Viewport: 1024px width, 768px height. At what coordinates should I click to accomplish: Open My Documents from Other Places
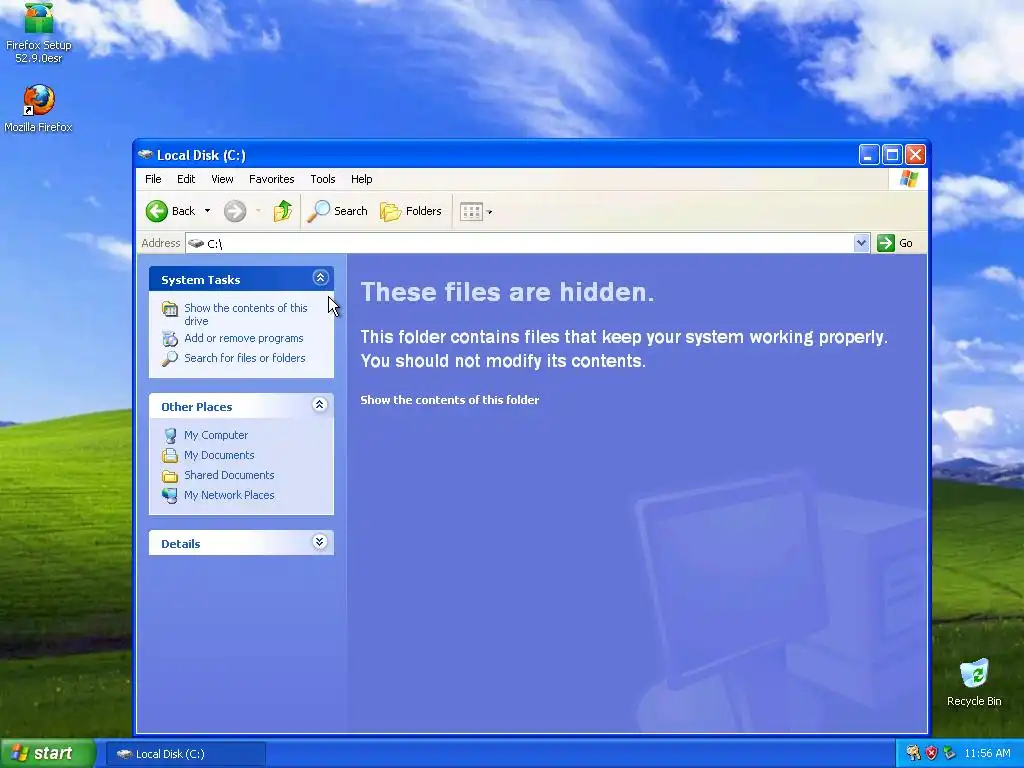pyautogui.click(x=219, y=455)
